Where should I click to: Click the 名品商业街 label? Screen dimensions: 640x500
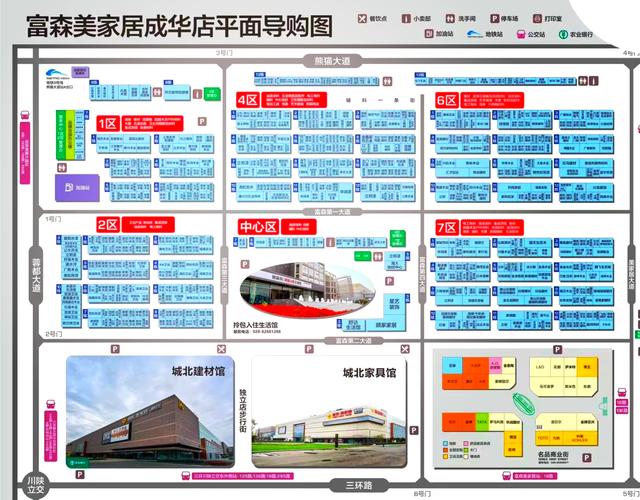click(553, 454)
